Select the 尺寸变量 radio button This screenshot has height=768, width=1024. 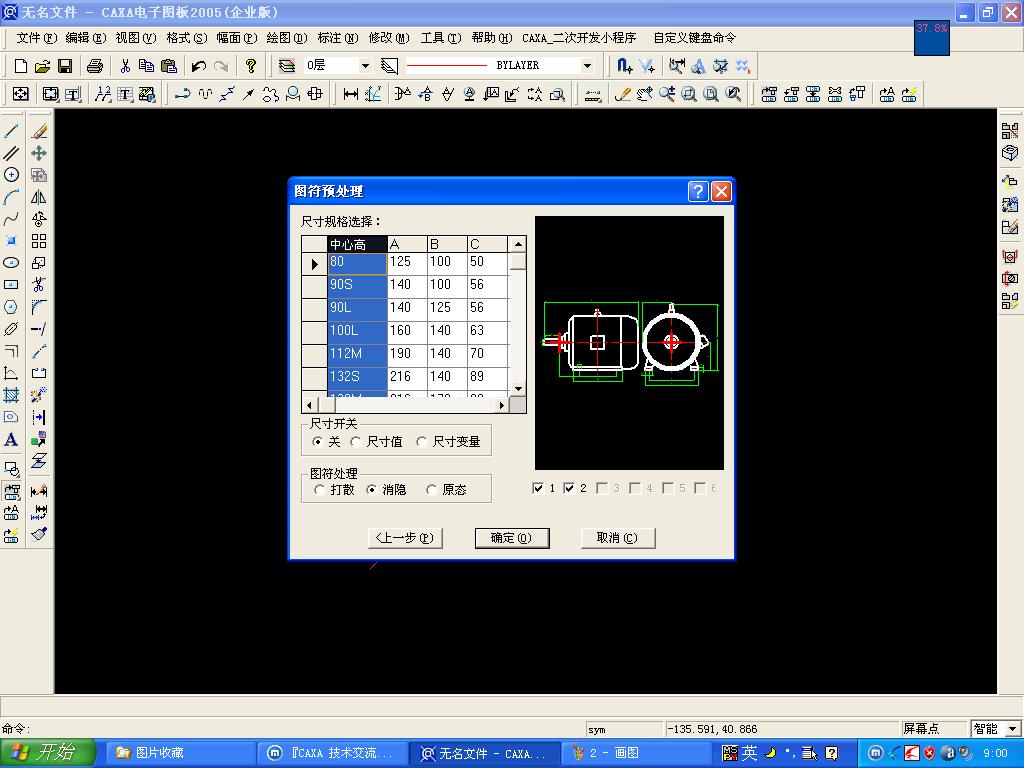tap(422, 441)
